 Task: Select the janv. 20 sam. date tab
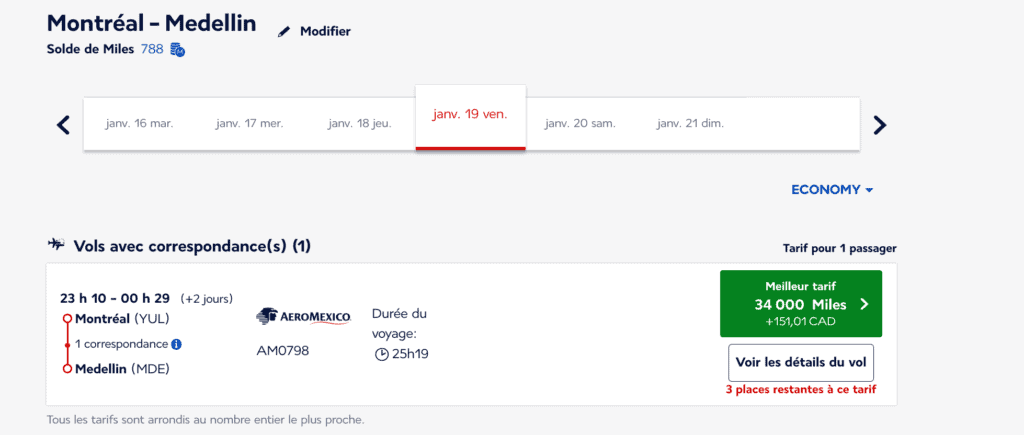point(580,124)
